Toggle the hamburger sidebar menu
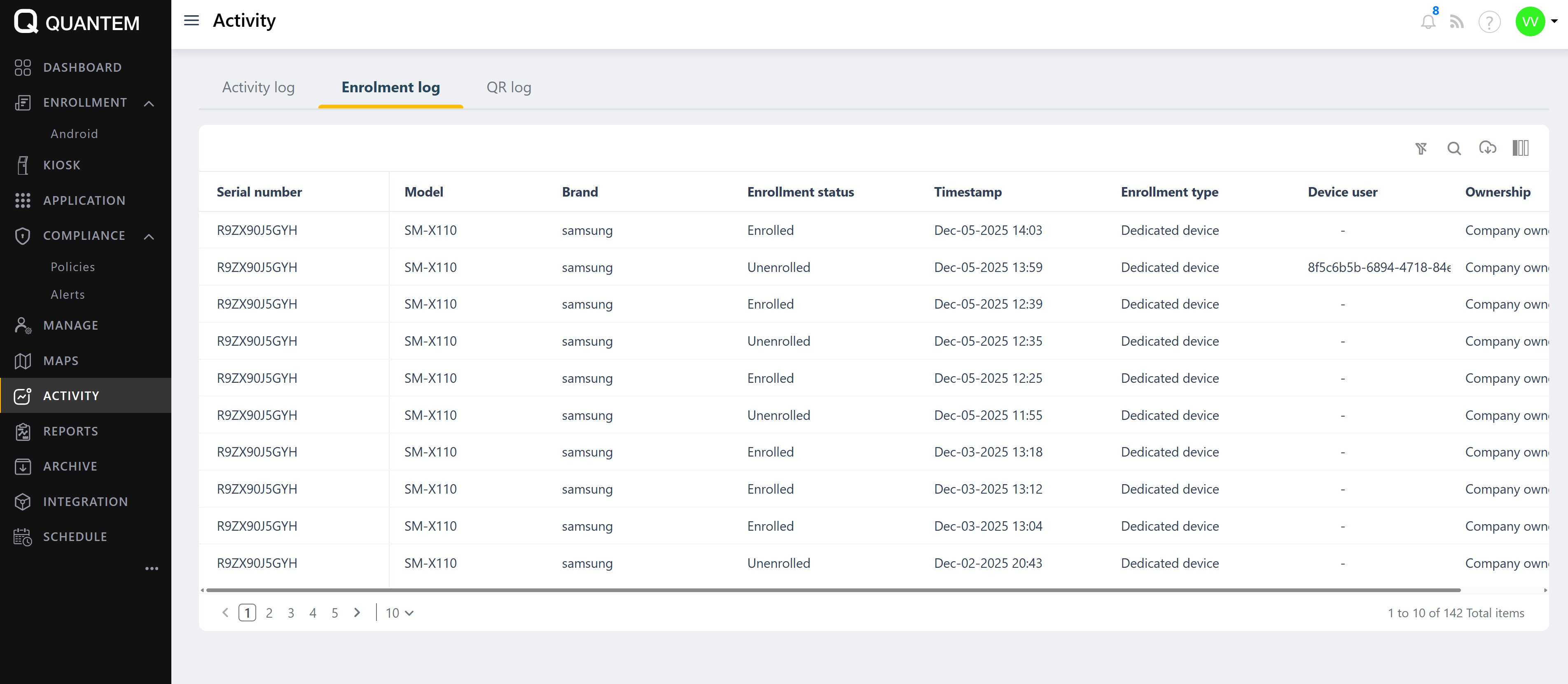 [x=192, y=21]
